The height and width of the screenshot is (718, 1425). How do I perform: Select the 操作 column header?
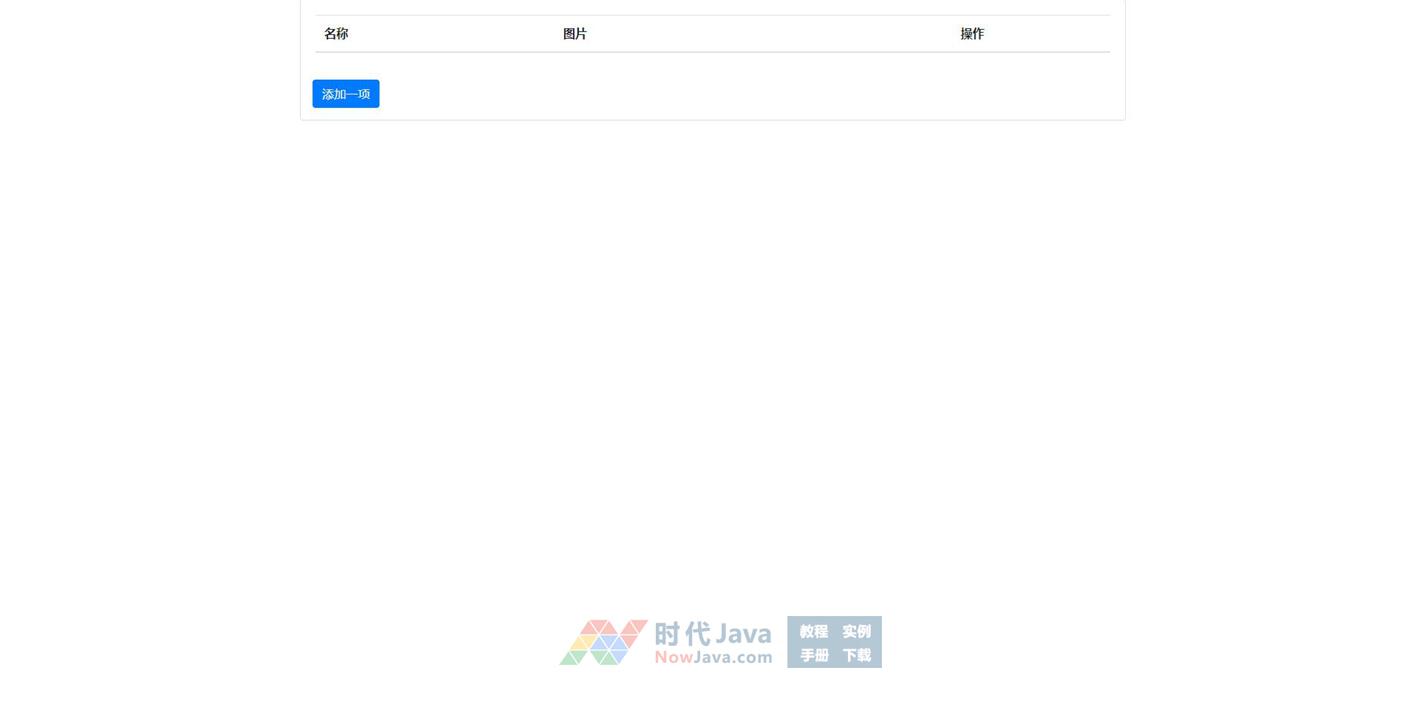click(x=972, y=34)
